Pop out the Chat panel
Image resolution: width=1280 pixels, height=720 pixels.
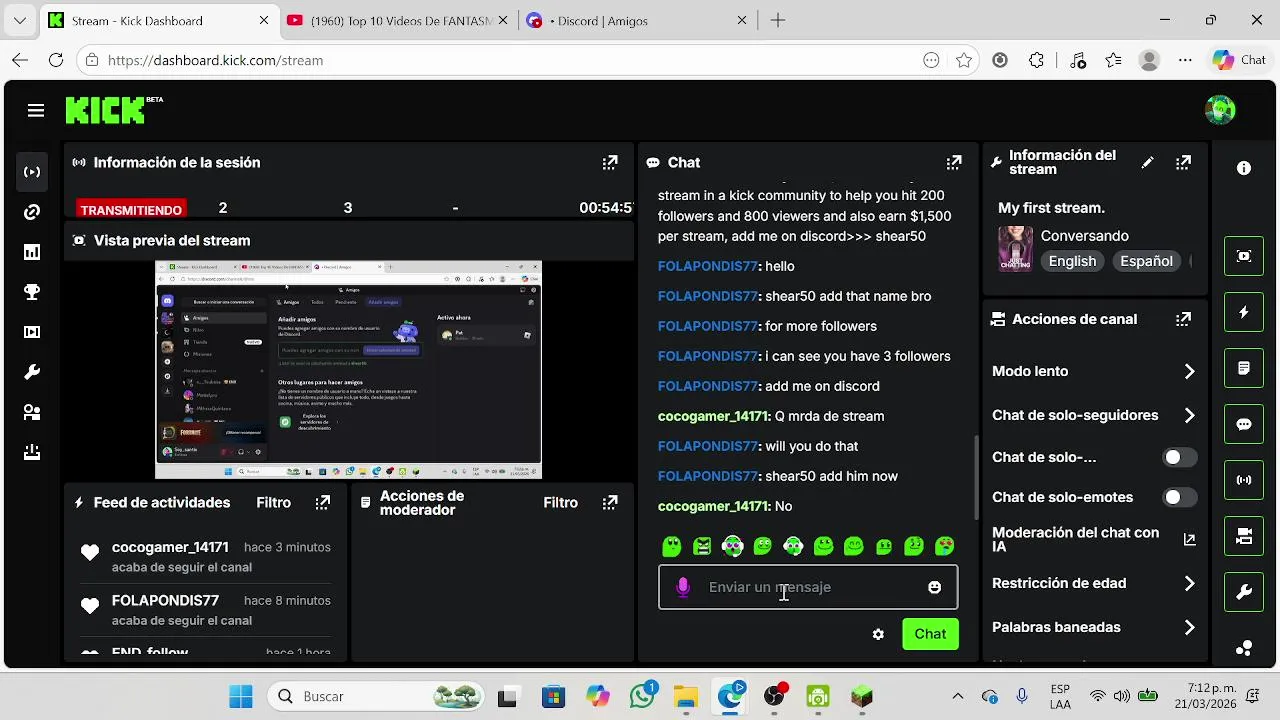954,162
